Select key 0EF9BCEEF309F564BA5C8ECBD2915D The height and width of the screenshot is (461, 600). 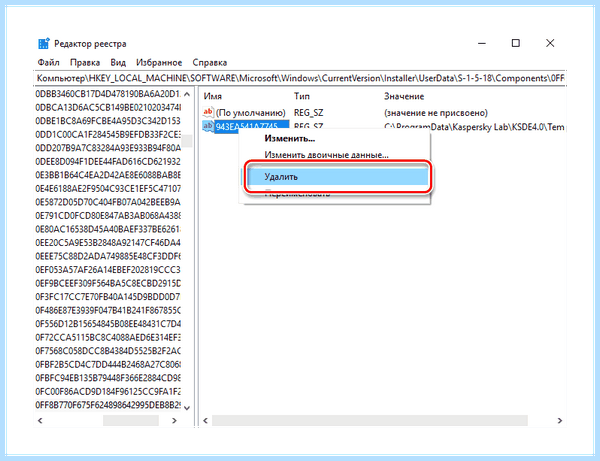108,283
